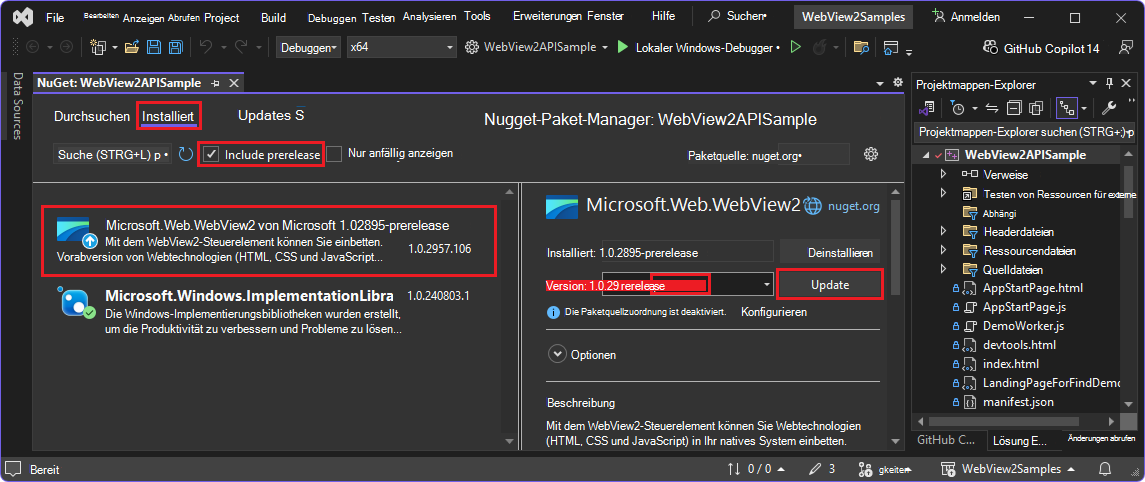The width and height of the screenshot is (1145, 482).
Task: Pin the Projektmappen-Explorer panel
Action: point(1109,83)
